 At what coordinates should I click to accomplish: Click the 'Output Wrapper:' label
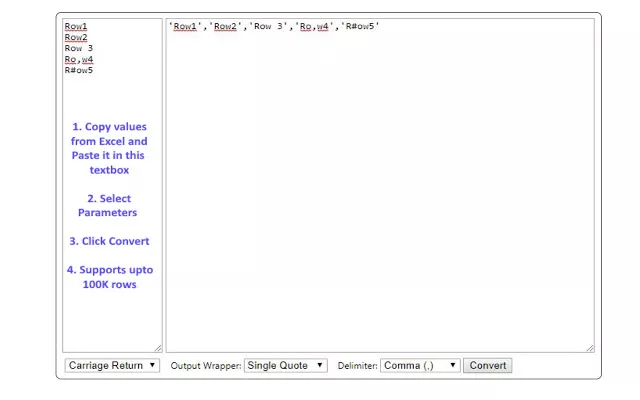click(x=206, y=366)
